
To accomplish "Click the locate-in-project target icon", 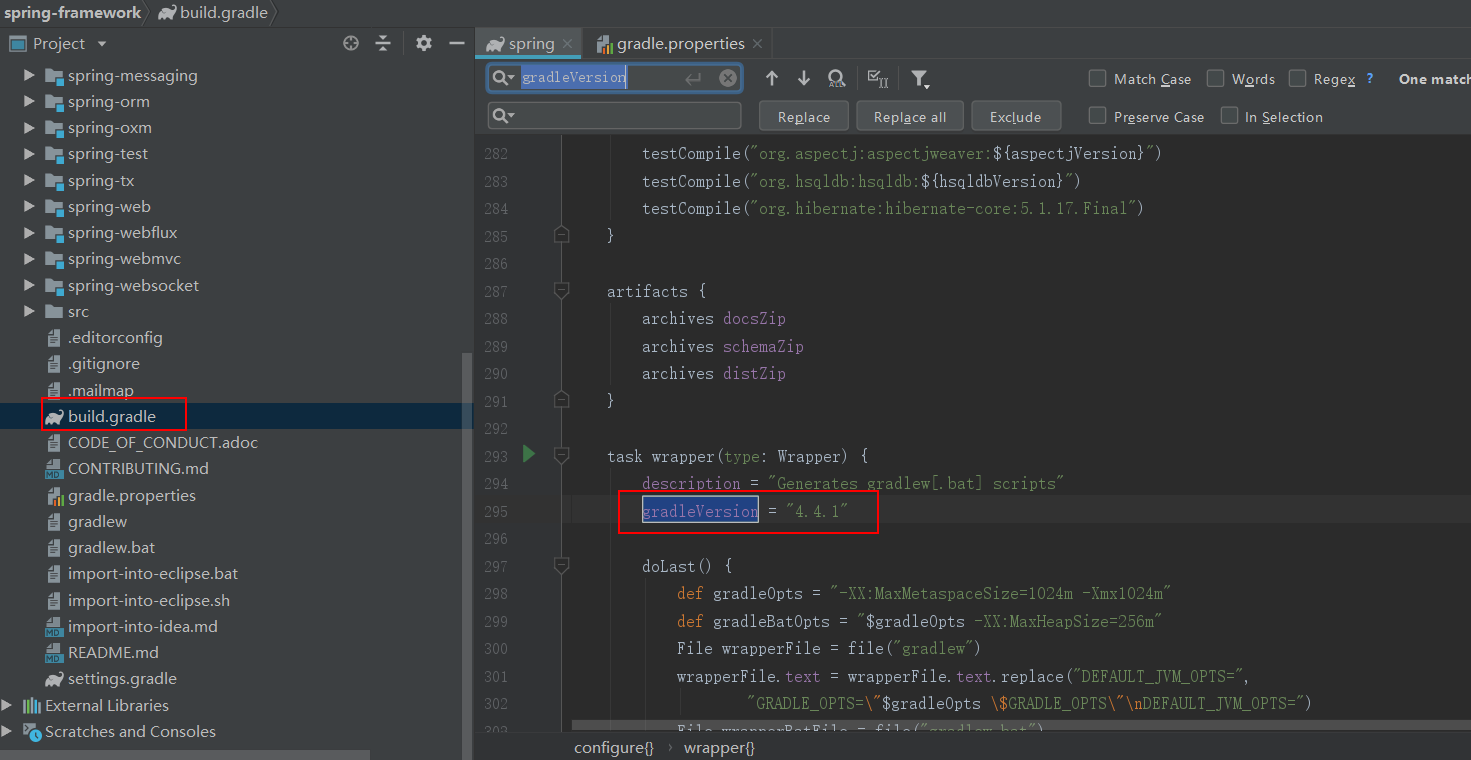I will click(x=351, y=43).
